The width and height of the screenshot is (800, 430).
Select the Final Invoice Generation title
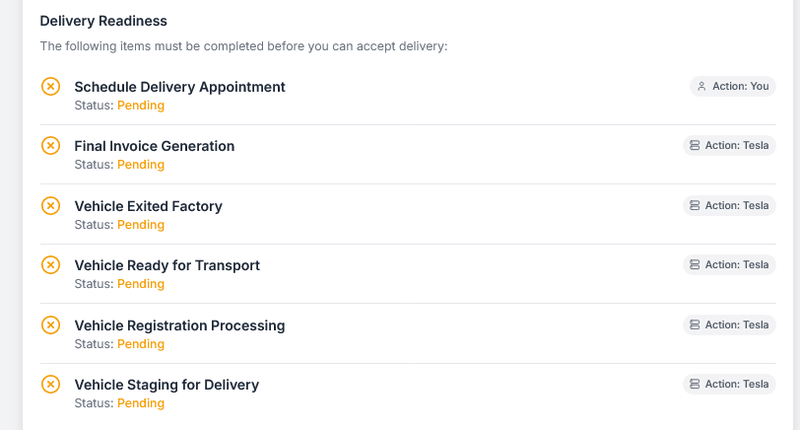point(154,146)
